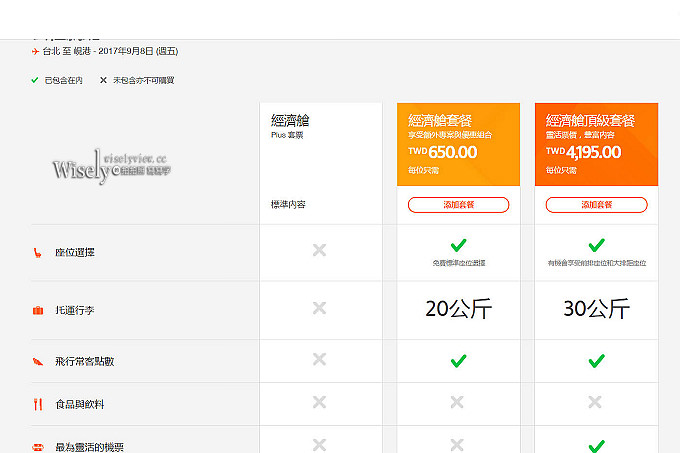Click the seat icon beside 座位選擇
Image resolution: width=680 pixels, height=453 pixels.
coord(38,253)
